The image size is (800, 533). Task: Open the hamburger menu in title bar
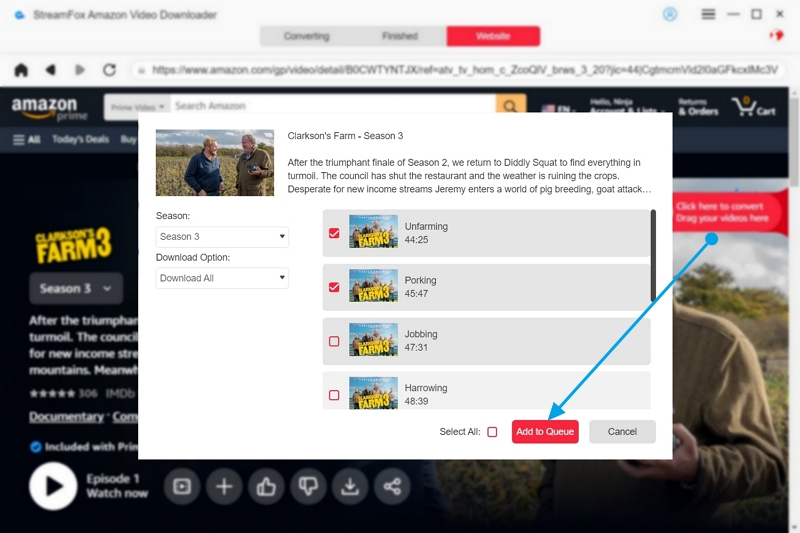click(708, 14)
